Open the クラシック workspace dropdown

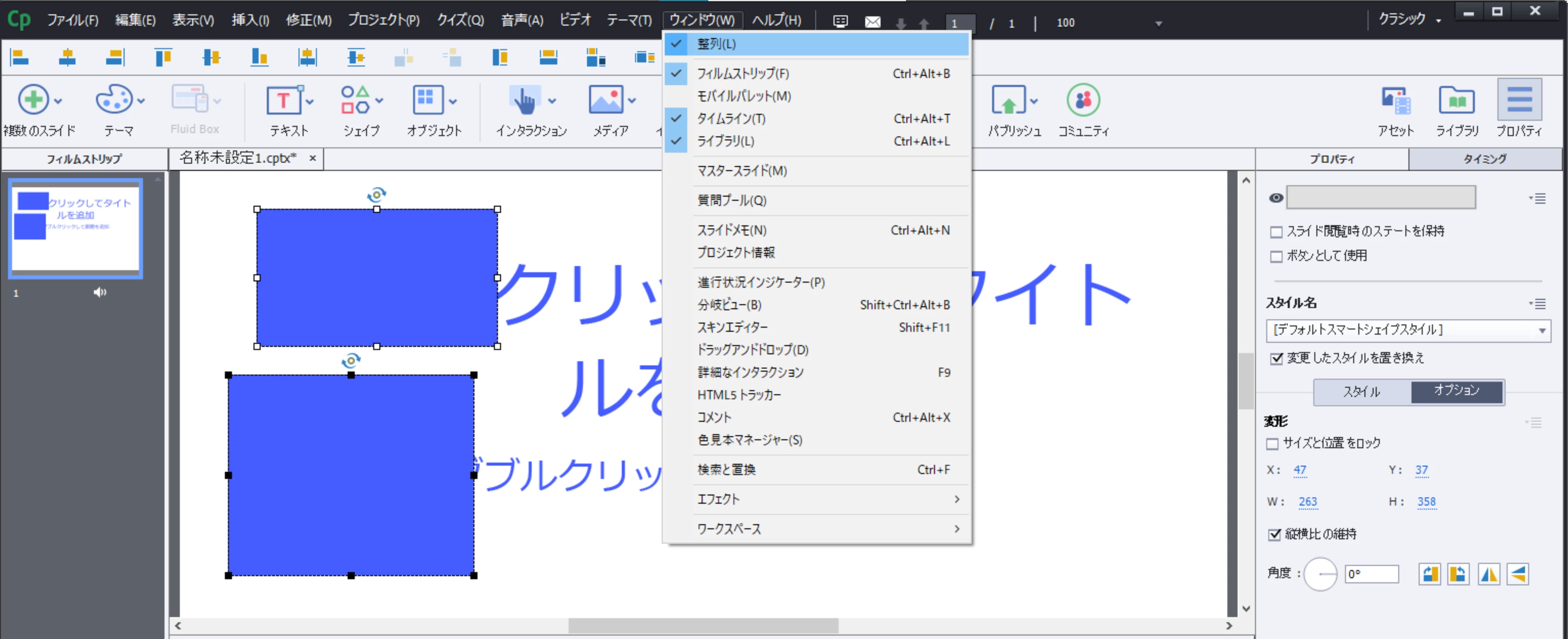pyautogui.click(x=1409, y=20)
